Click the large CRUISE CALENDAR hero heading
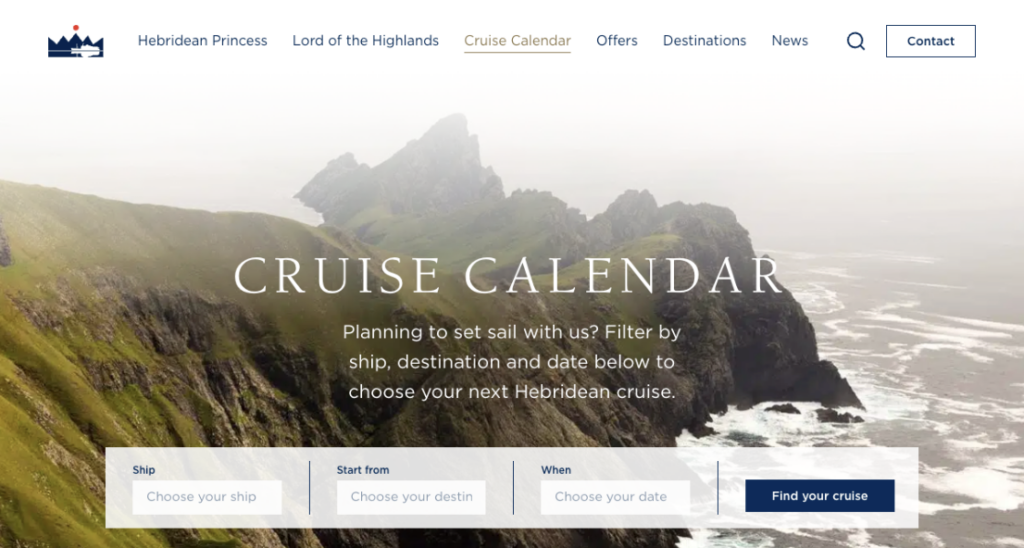This screenshot has height=548, width=1024. (x=511, y=277)
